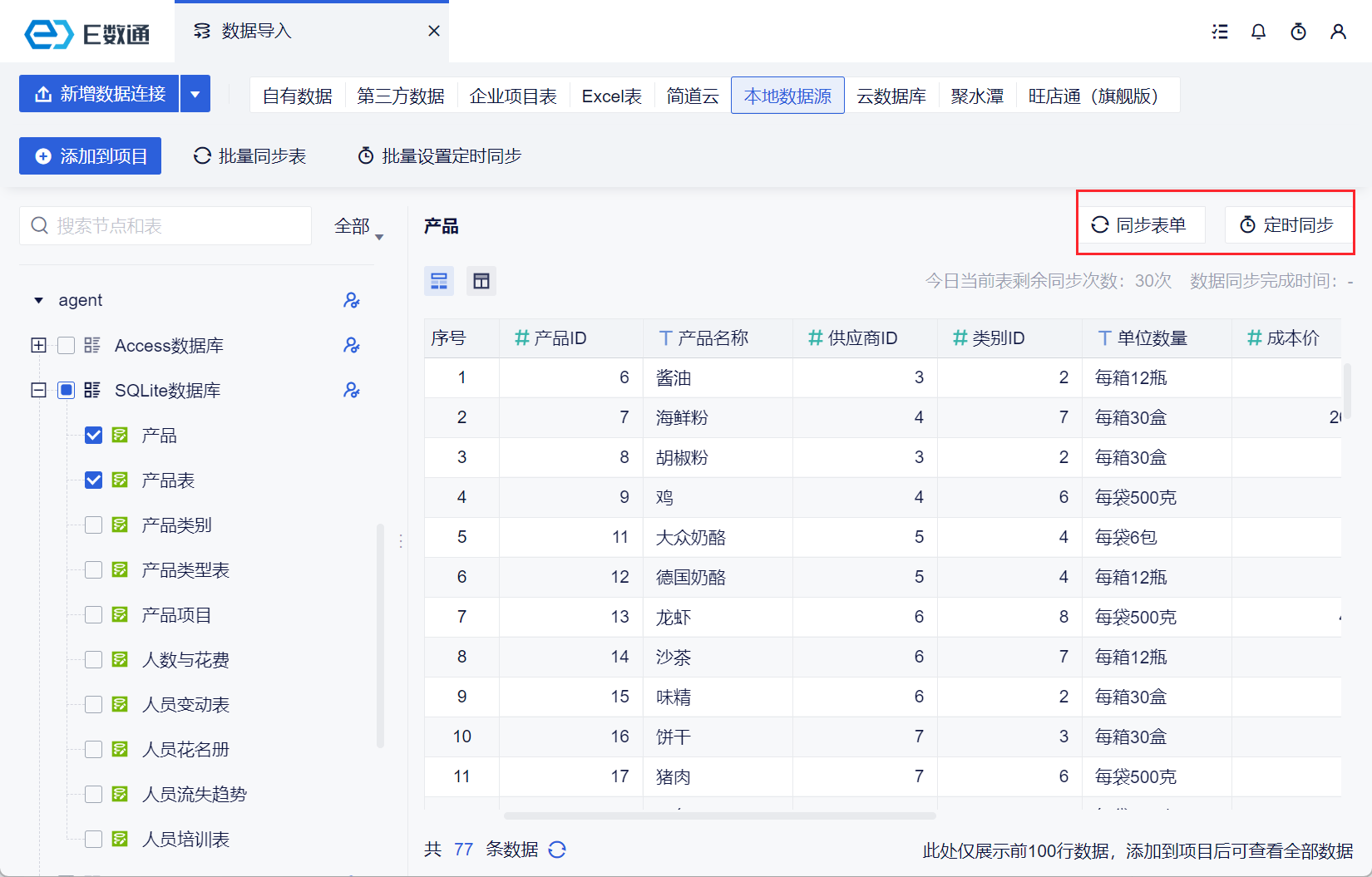Switch to data preview list view icon

[439, 281]
